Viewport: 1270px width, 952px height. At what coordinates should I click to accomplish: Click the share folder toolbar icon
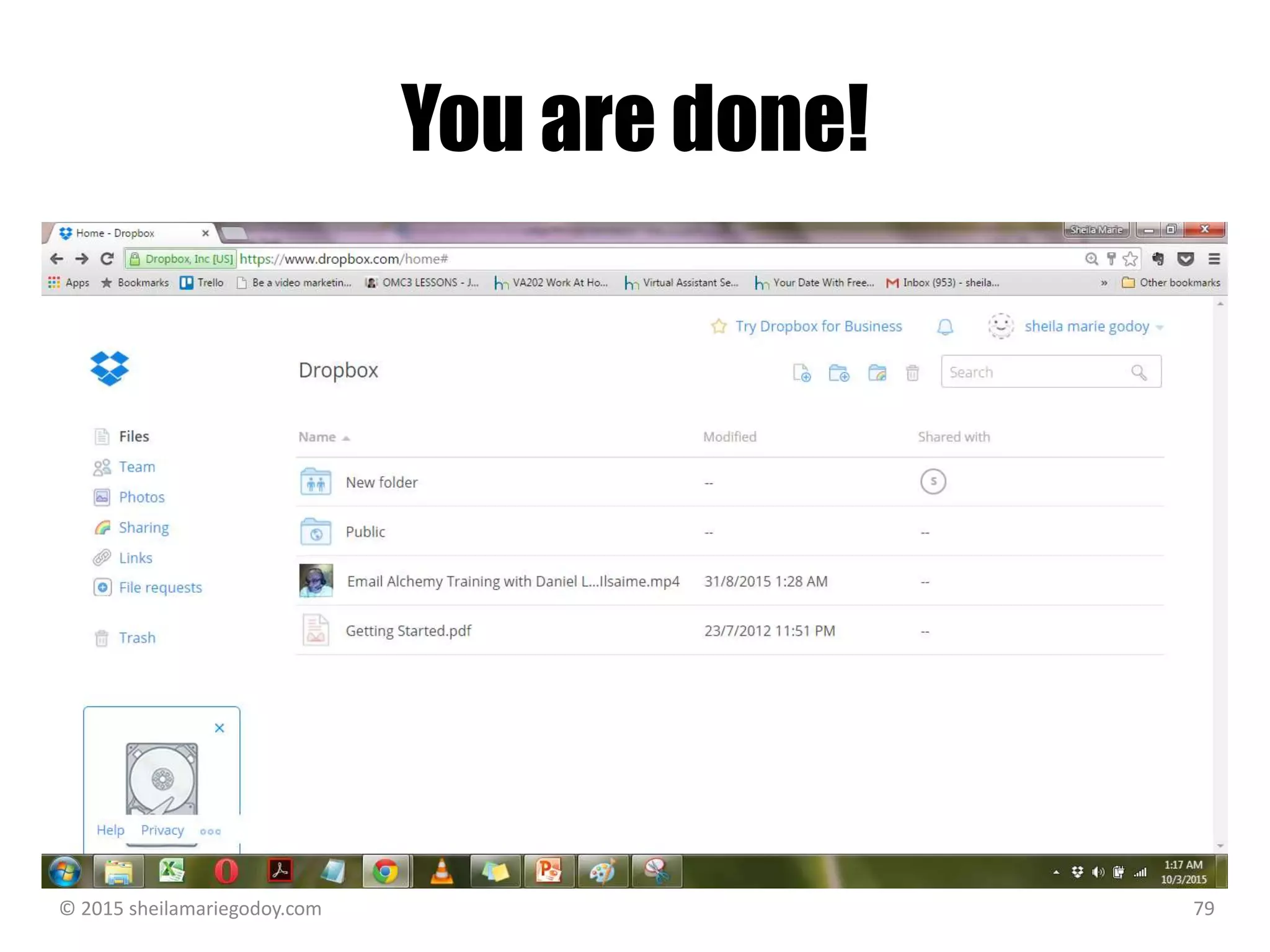(x=877, y=372)
